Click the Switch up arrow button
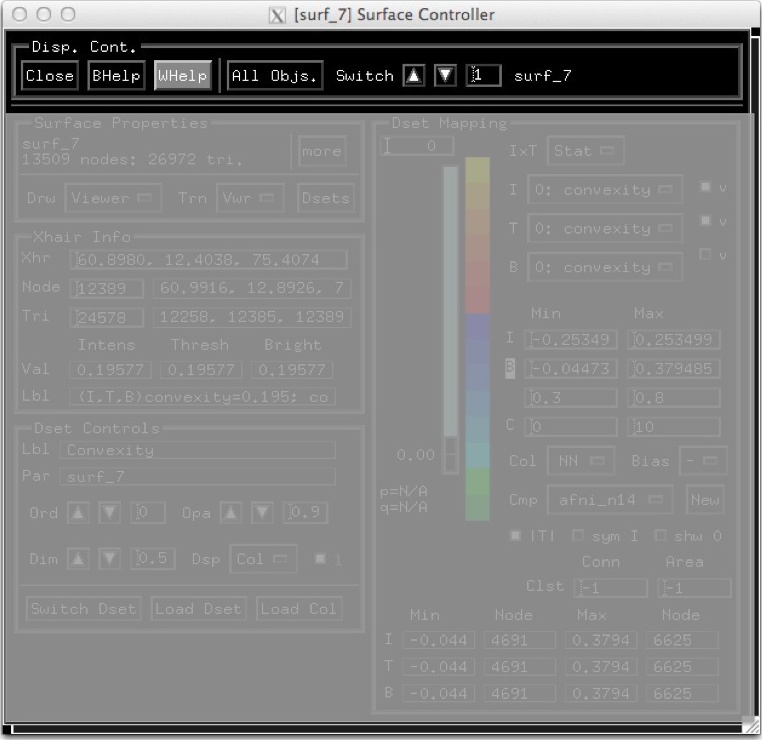The image size is (762, 740). click(x=413, y=76)
